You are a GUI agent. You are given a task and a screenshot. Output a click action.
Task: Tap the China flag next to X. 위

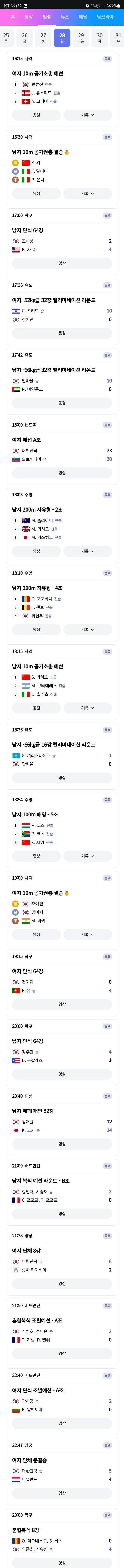26,163
